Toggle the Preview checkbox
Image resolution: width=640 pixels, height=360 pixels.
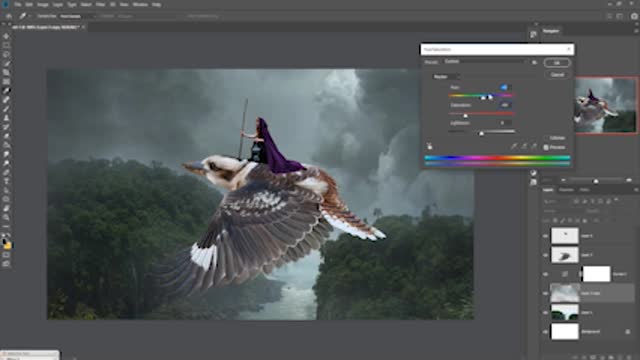coord(546,147)
